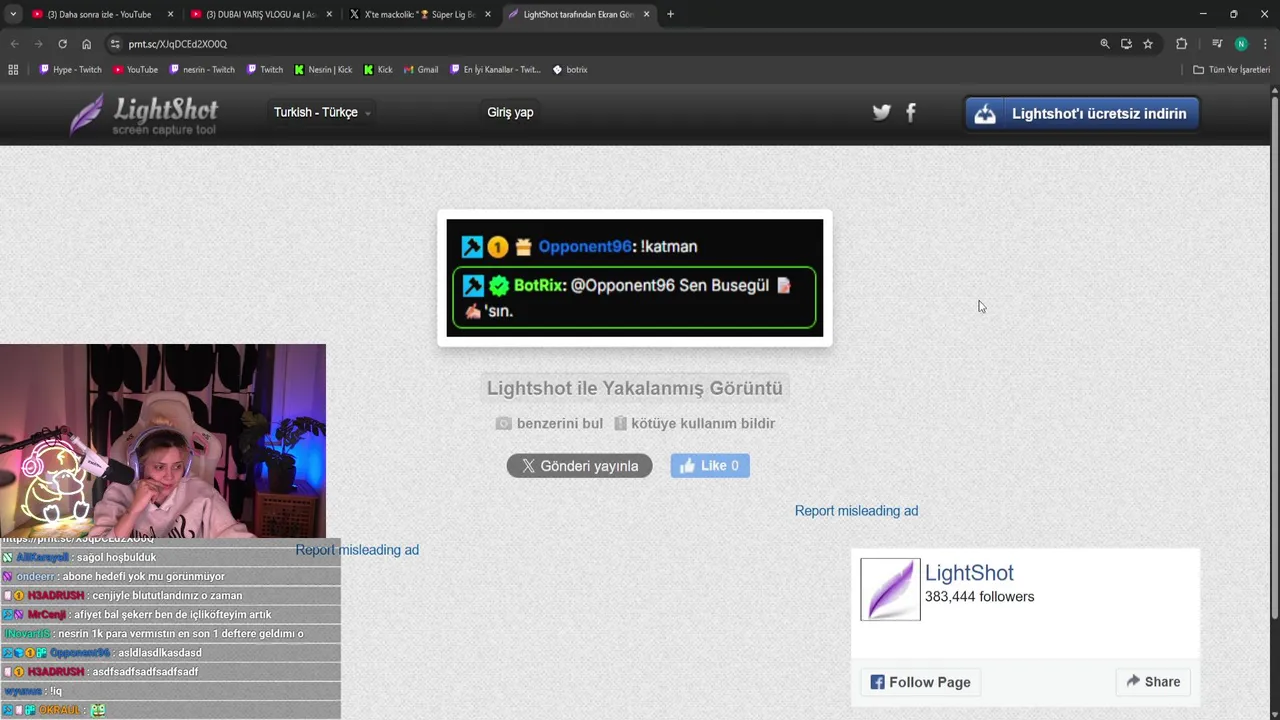View site information icon in address bar
Screen dimensions: 1280x720
(115, 44)
